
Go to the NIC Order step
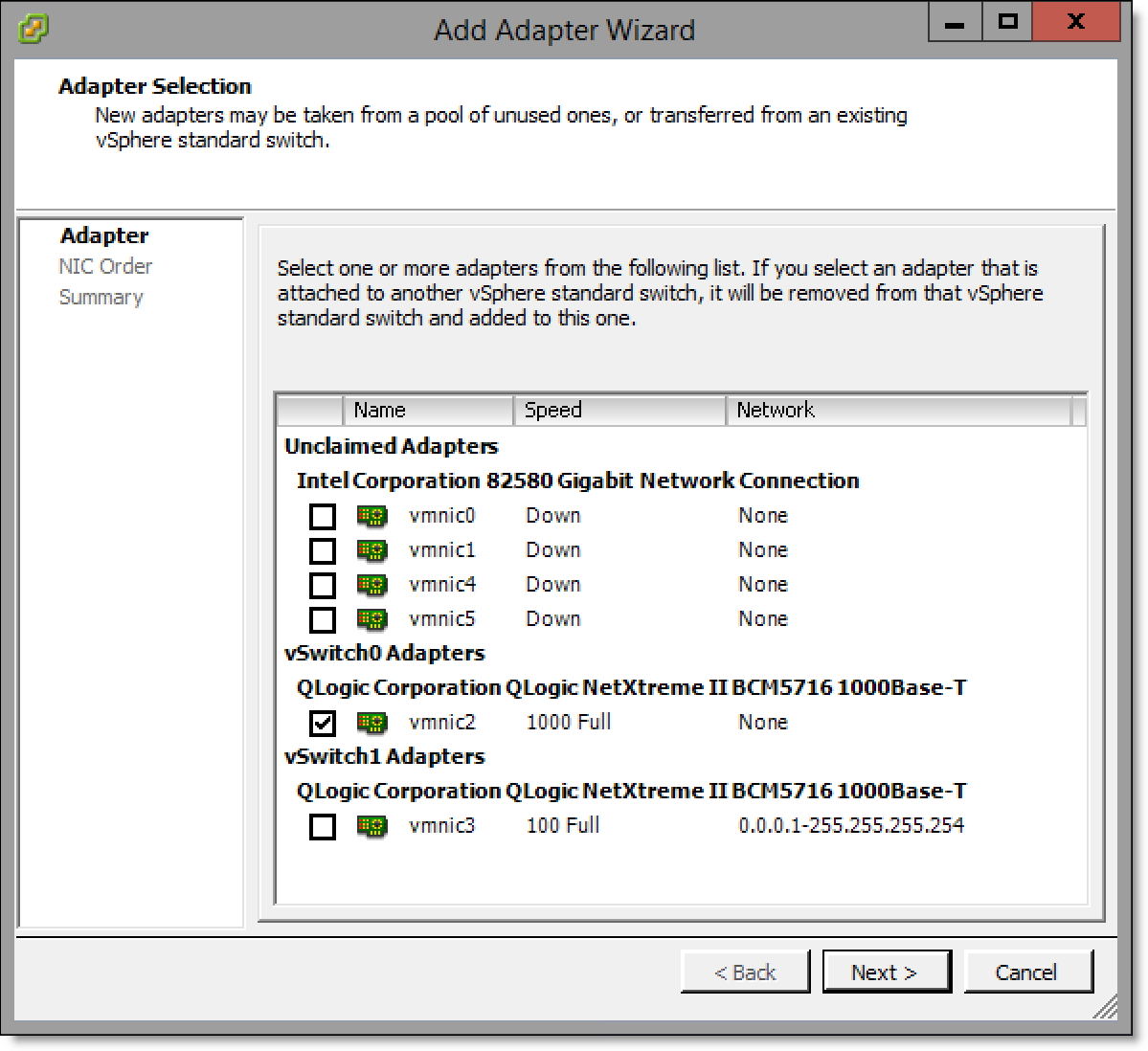105,267
